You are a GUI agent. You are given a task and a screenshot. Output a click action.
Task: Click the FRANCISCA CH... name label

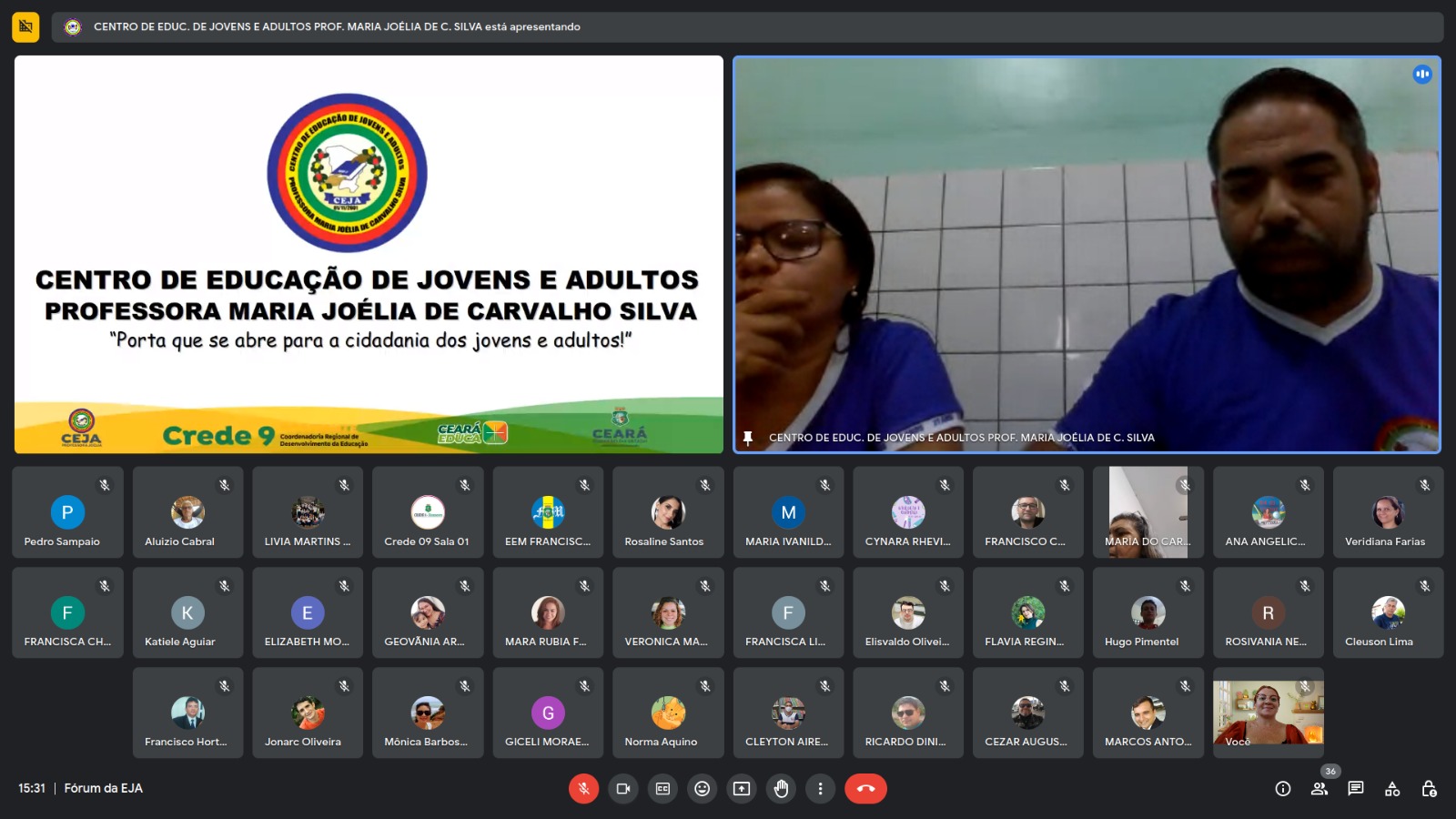pos(67,642)
